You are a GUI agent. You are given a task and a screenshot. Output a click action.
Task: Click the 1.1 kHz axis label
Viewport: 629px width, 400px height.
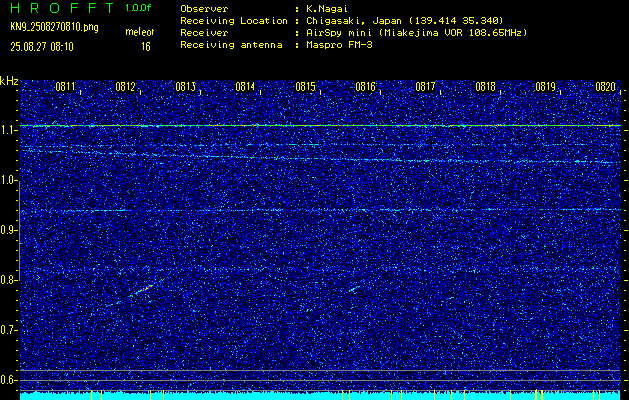click(x=8, y=130)
